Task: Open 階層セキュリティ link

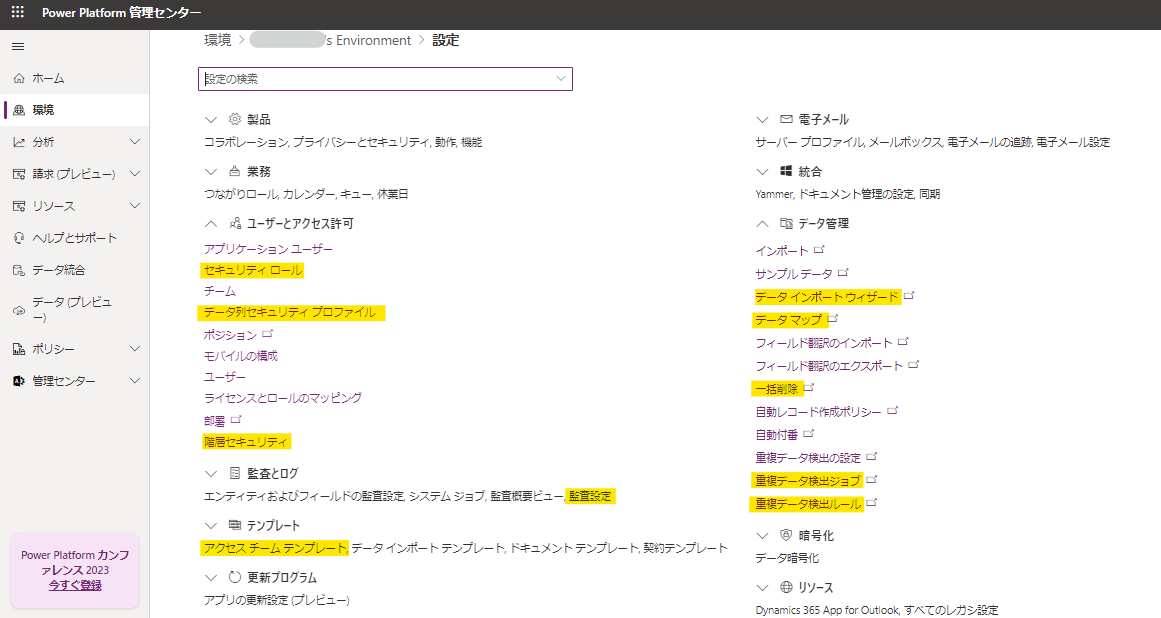Action: 246,442
